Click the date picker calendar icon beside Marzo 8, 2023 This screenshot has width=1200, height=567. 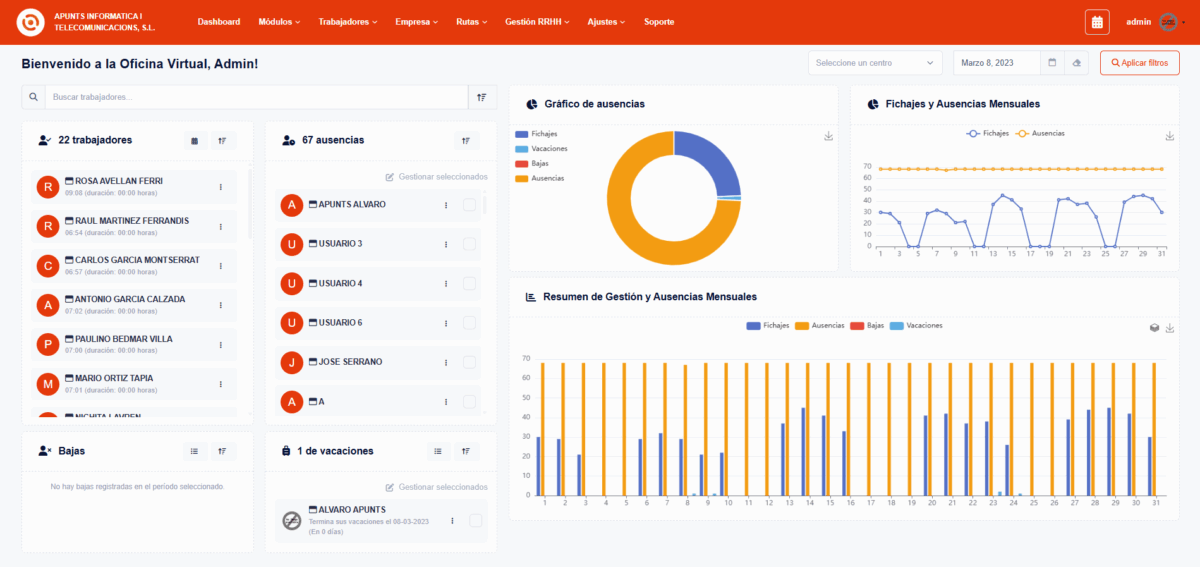point(1052,63)
